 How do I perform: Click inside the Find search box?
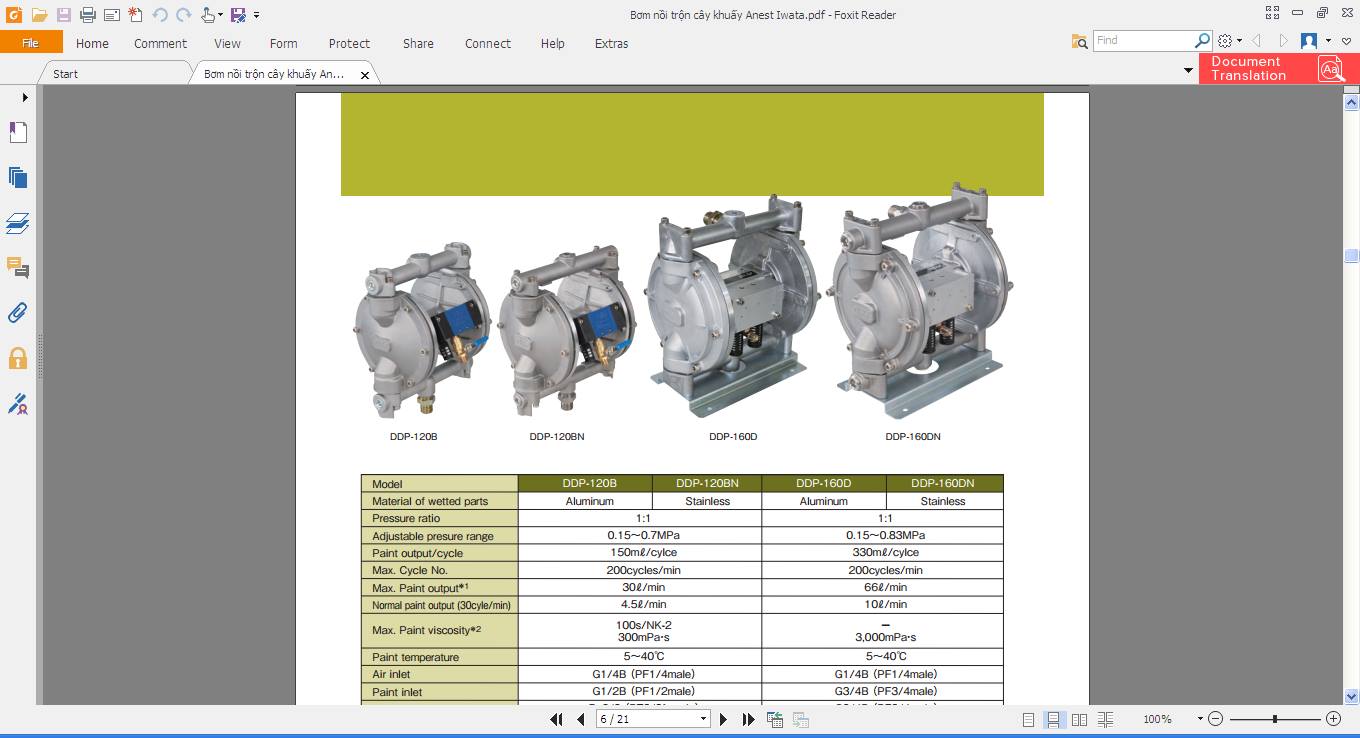click(1143, 41)
